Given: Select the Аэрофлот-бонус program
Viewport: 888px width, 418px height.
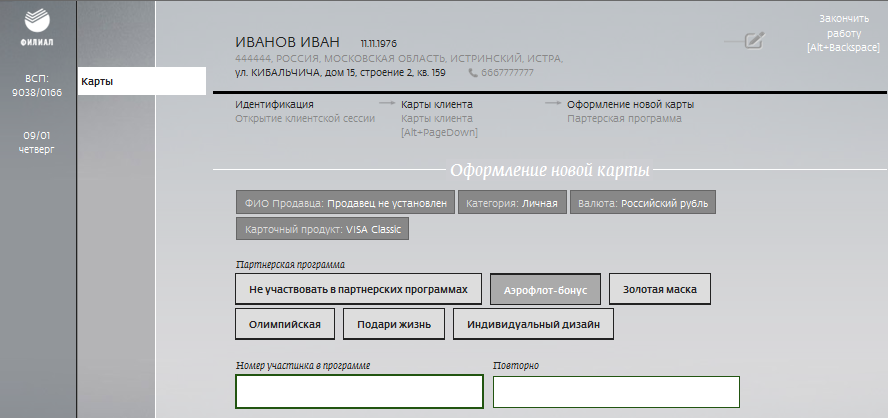Looking at the screenshot, I should [x=545, y=289].
